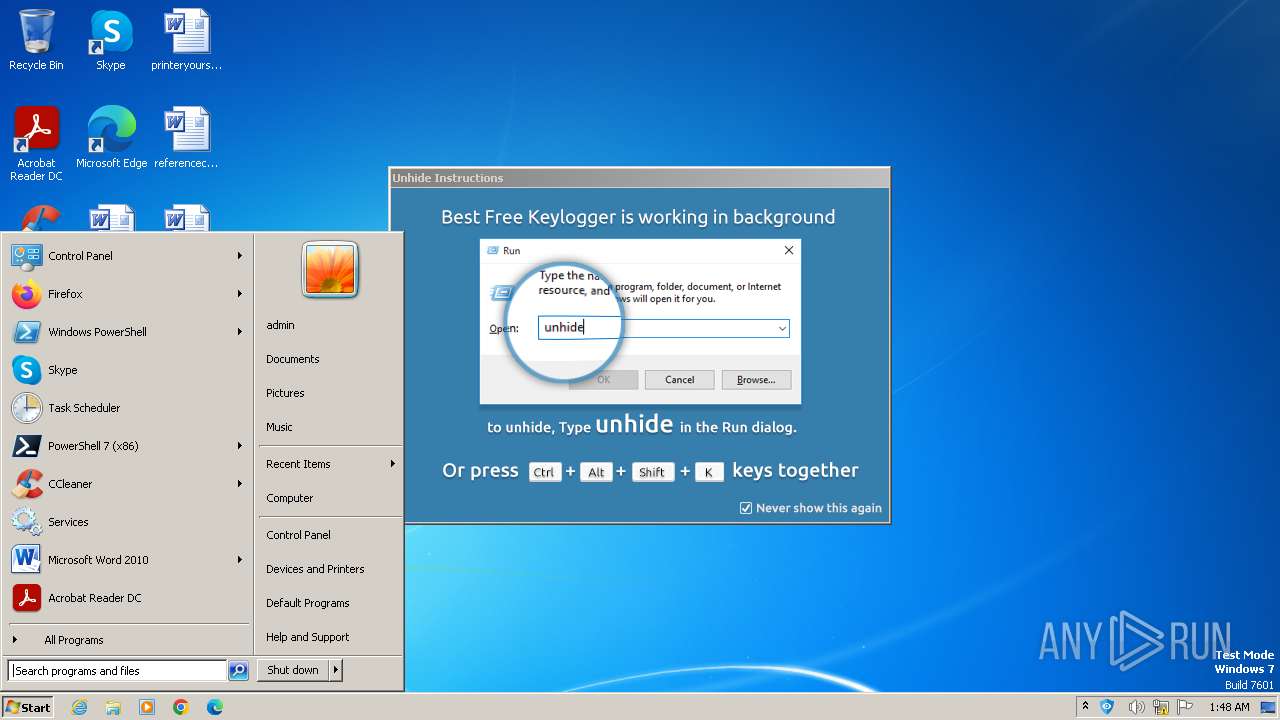Open Help and Support
The height and width of the screenshot is (720, 1280).
point(307,637)
